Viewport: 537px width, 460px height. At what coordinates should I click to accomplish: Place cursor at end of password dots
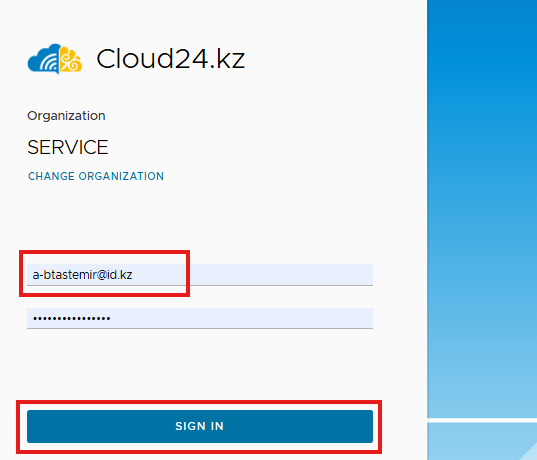tap(111, 318)
